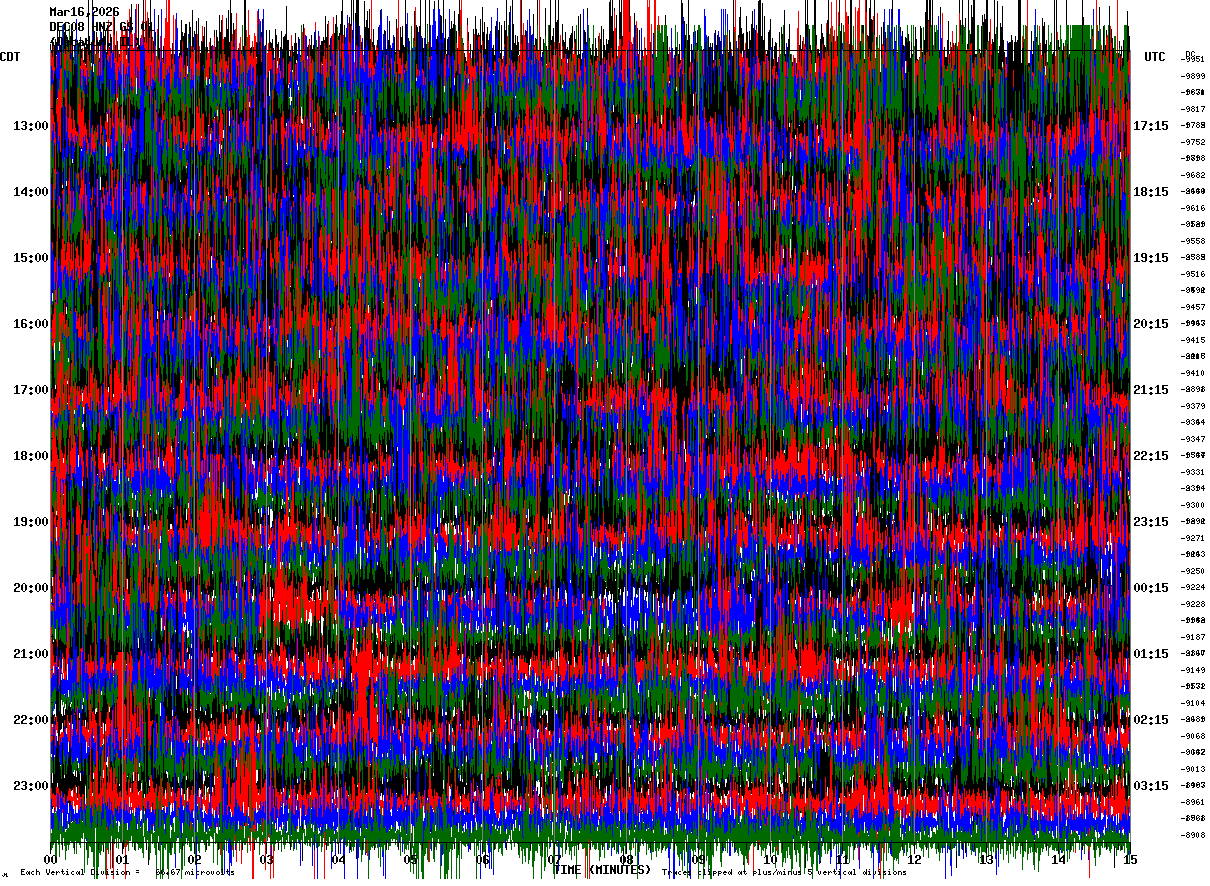1210x886 pixels.
Task: Click the TIME (MINUTES) axis title
Action: click(x=602, y=870)
